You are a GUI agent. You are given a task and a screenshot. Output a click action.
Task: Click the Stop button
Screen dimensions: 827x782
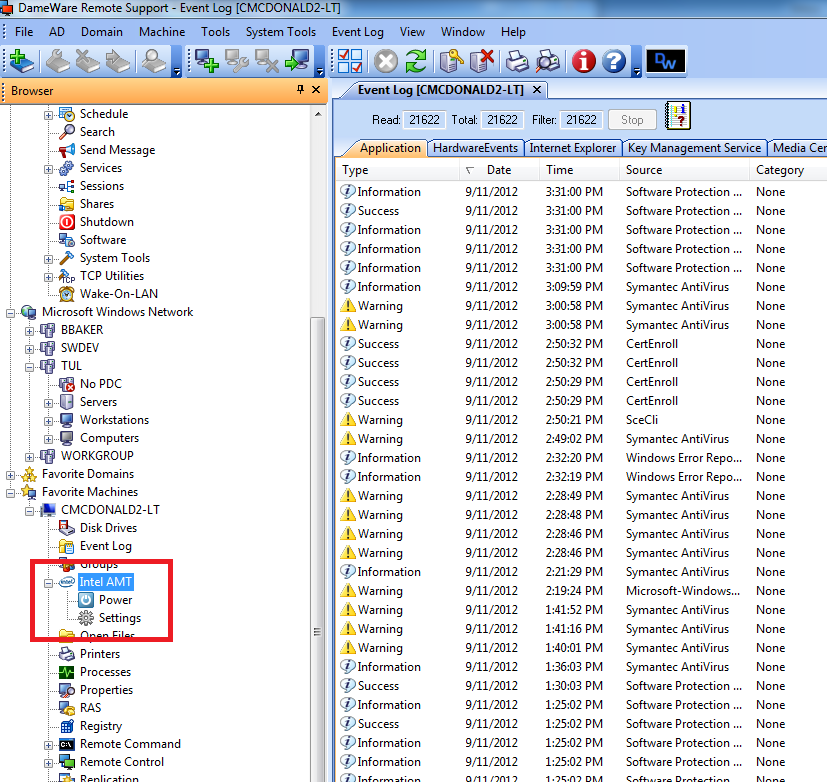pyautogui.click(x=632, y=120)
